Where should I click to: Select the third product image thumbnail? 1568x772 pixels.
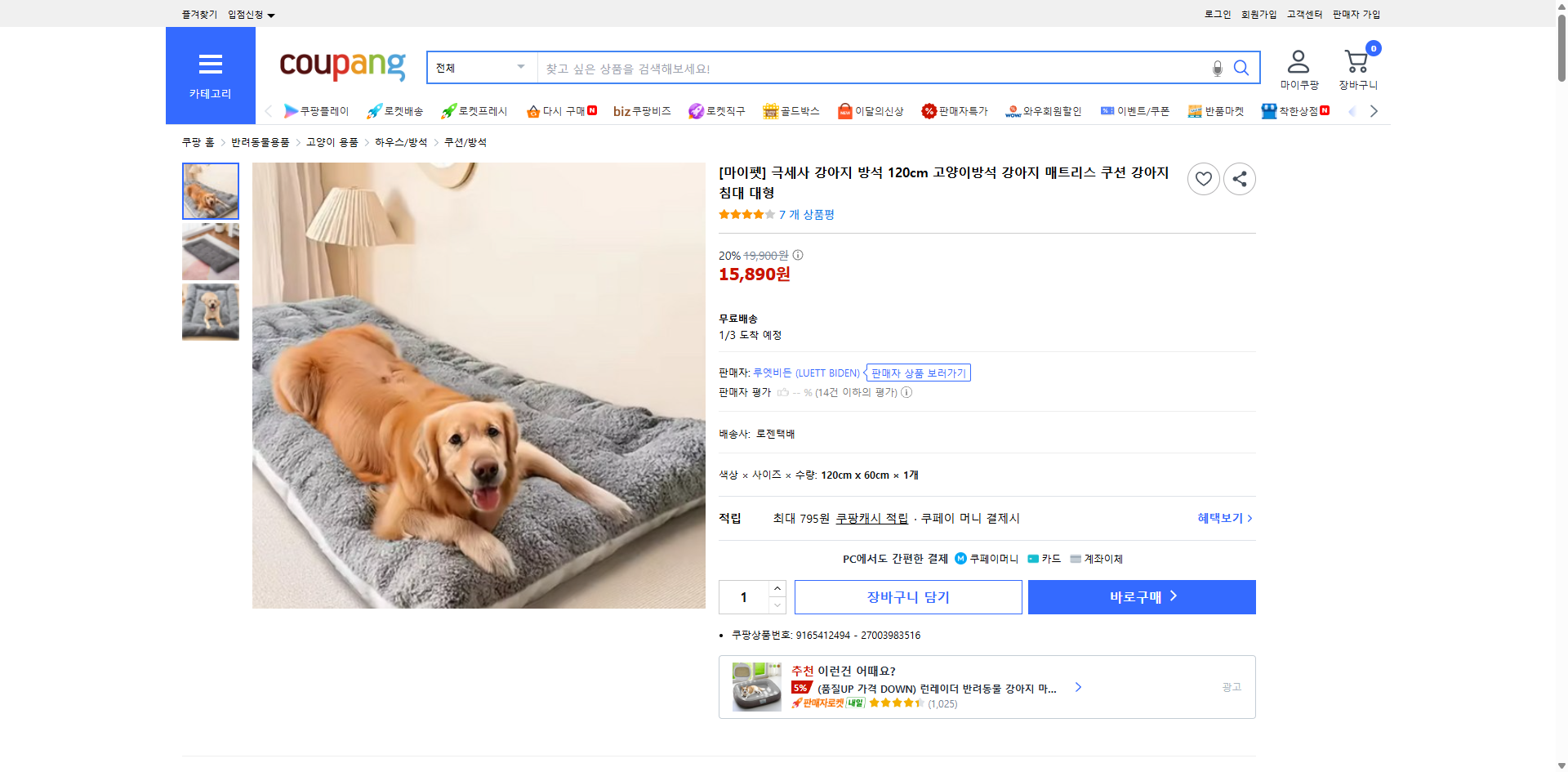(x=210, y=311)
